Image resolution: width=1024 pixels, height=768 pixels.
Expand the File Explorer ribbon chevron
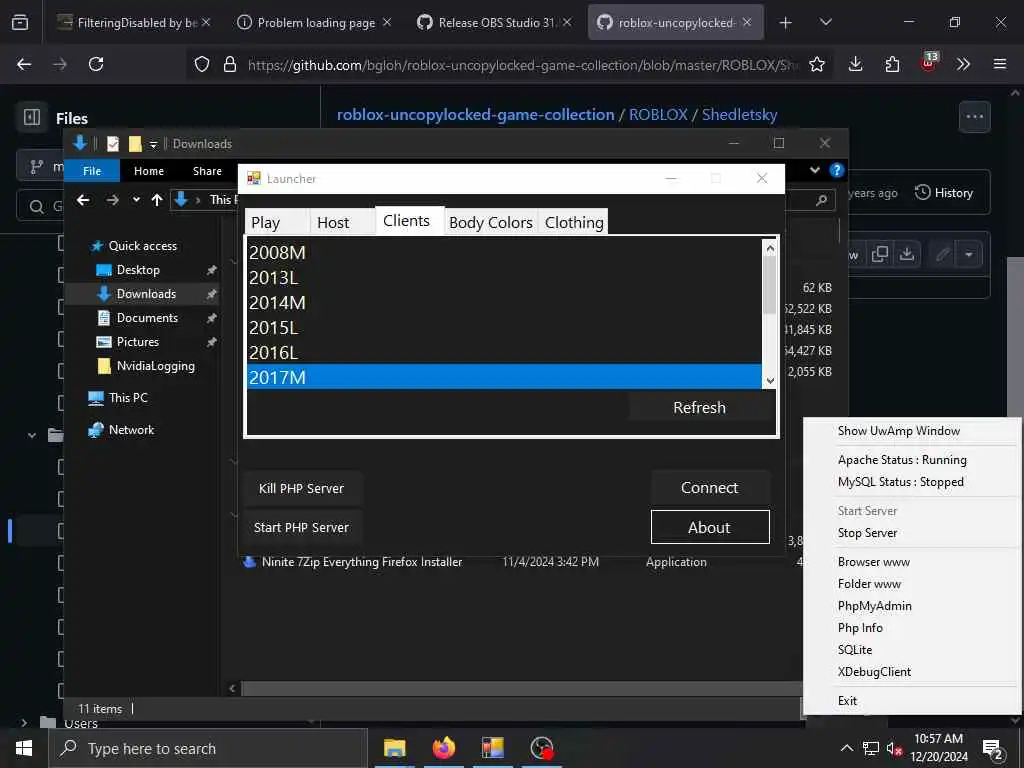[815, 170]
